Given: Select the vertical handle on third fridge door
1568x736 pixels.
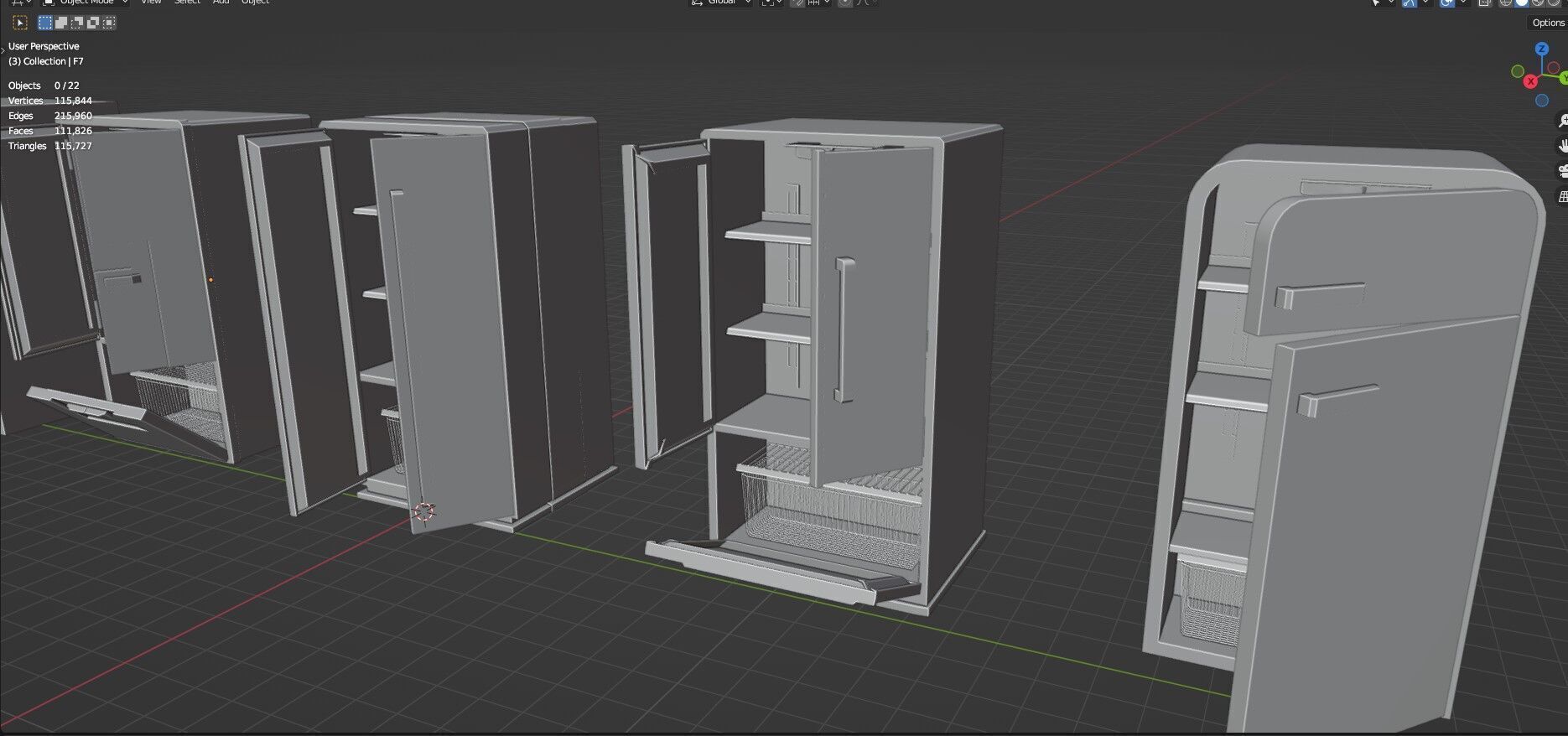Looking at the screenshot, I should pos(844,330).
